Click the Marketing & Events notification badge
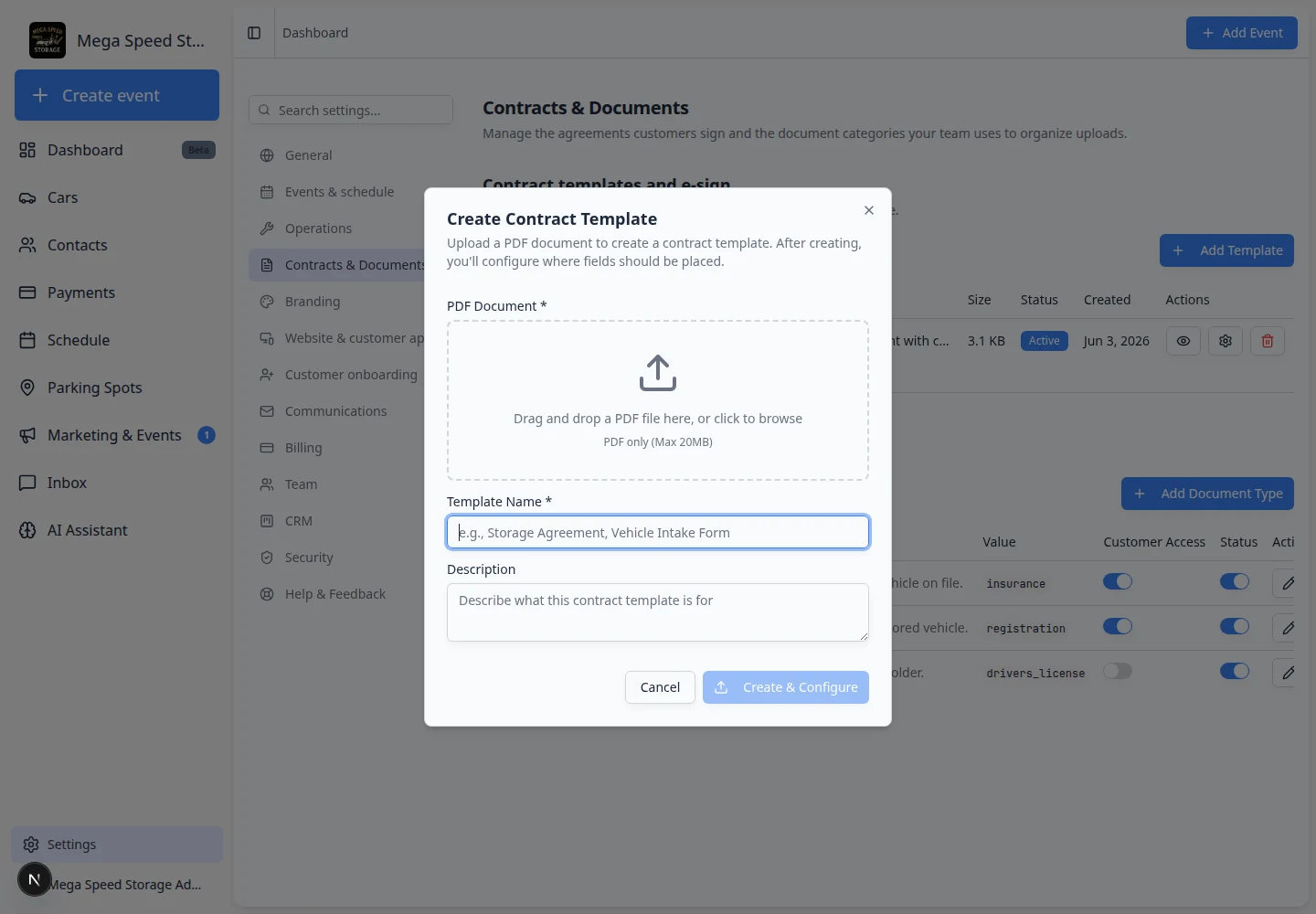1316x914 pixels. click(x=207, y=435)
